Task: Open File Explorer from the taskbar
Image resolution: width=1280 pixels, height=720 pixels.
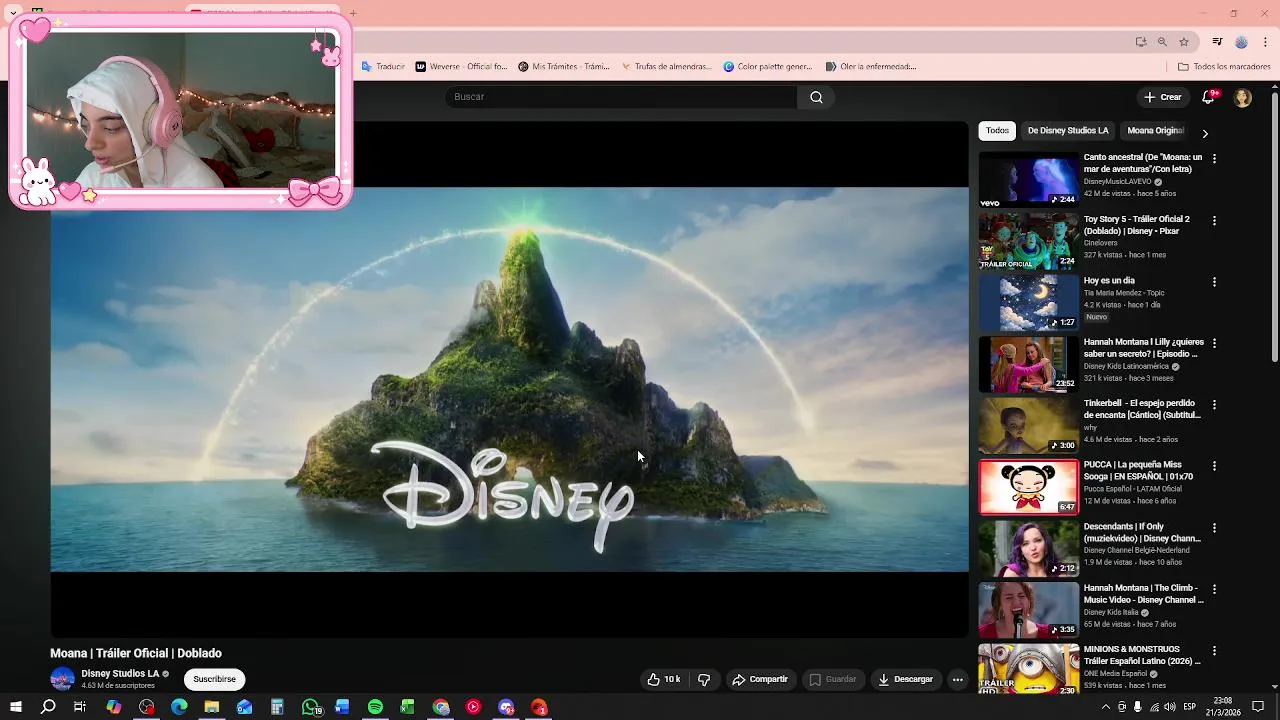Action: (212, 707)
